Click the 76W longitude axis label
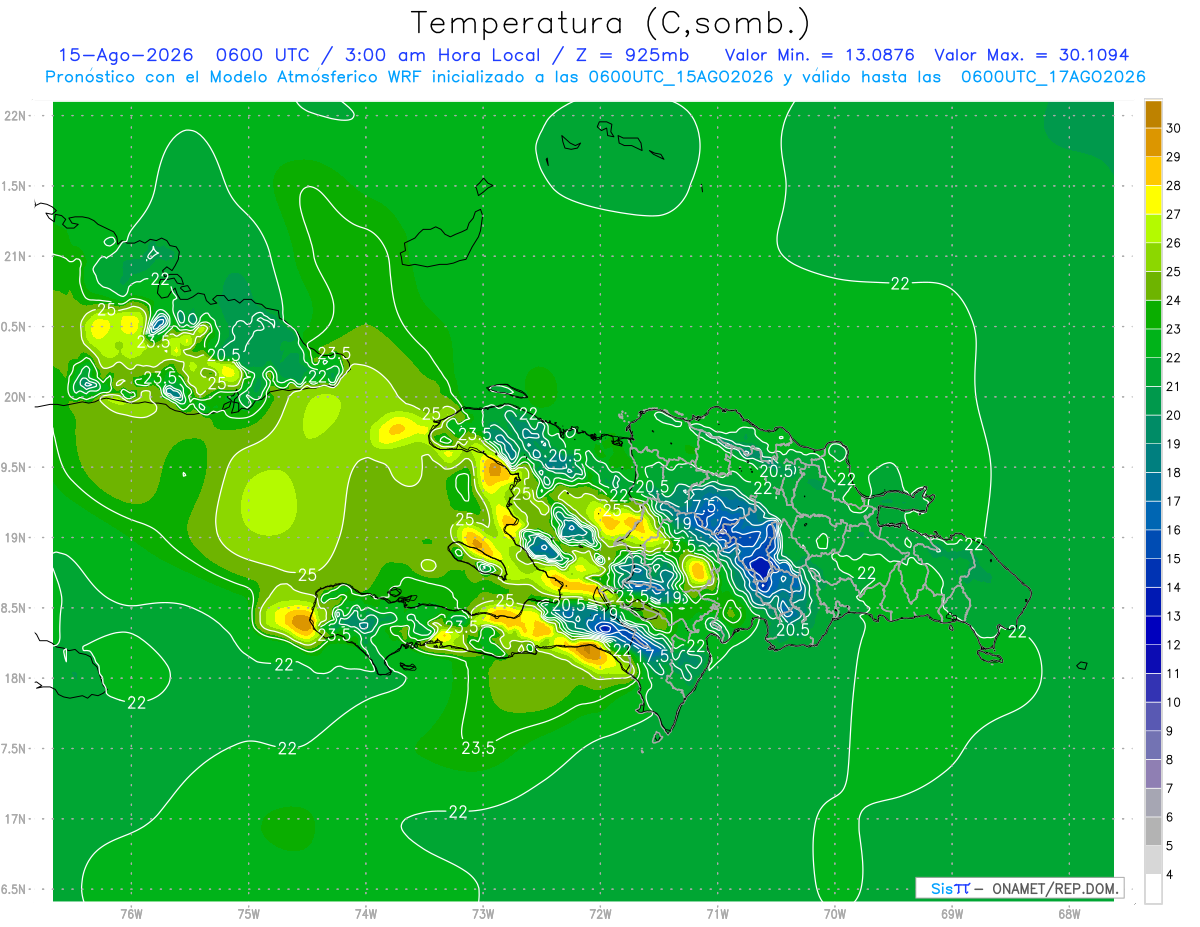 click(x=131, y=913)
